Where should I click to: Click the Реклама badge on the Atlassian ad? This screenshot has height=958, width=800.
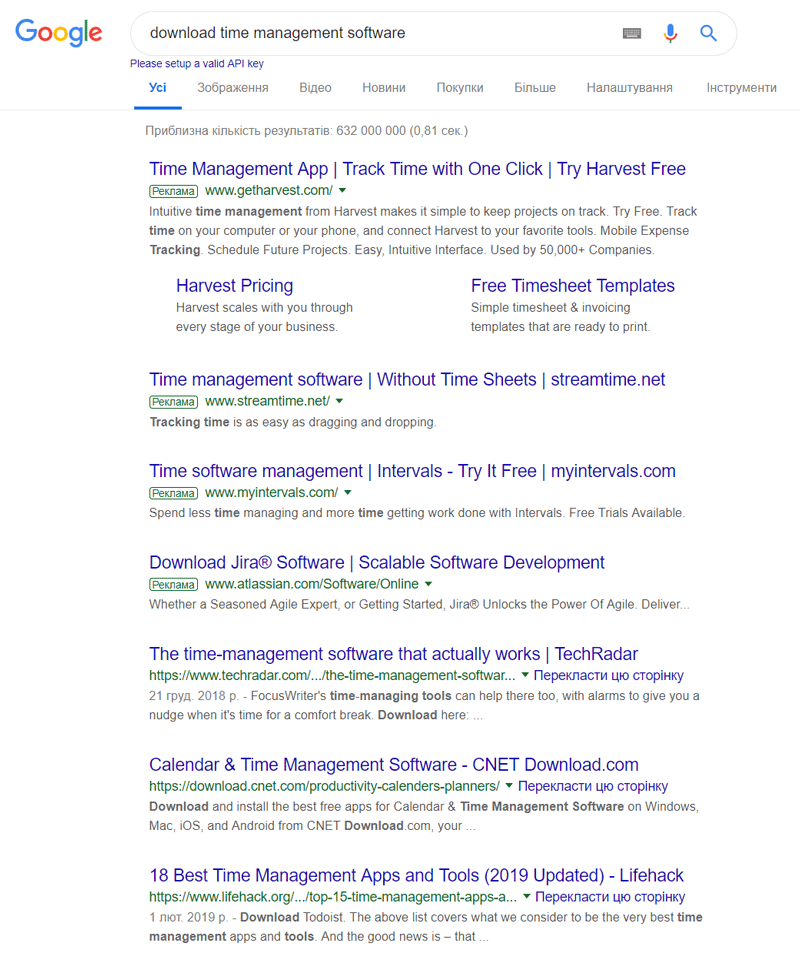pyautogui.click(x=174, y=585)
